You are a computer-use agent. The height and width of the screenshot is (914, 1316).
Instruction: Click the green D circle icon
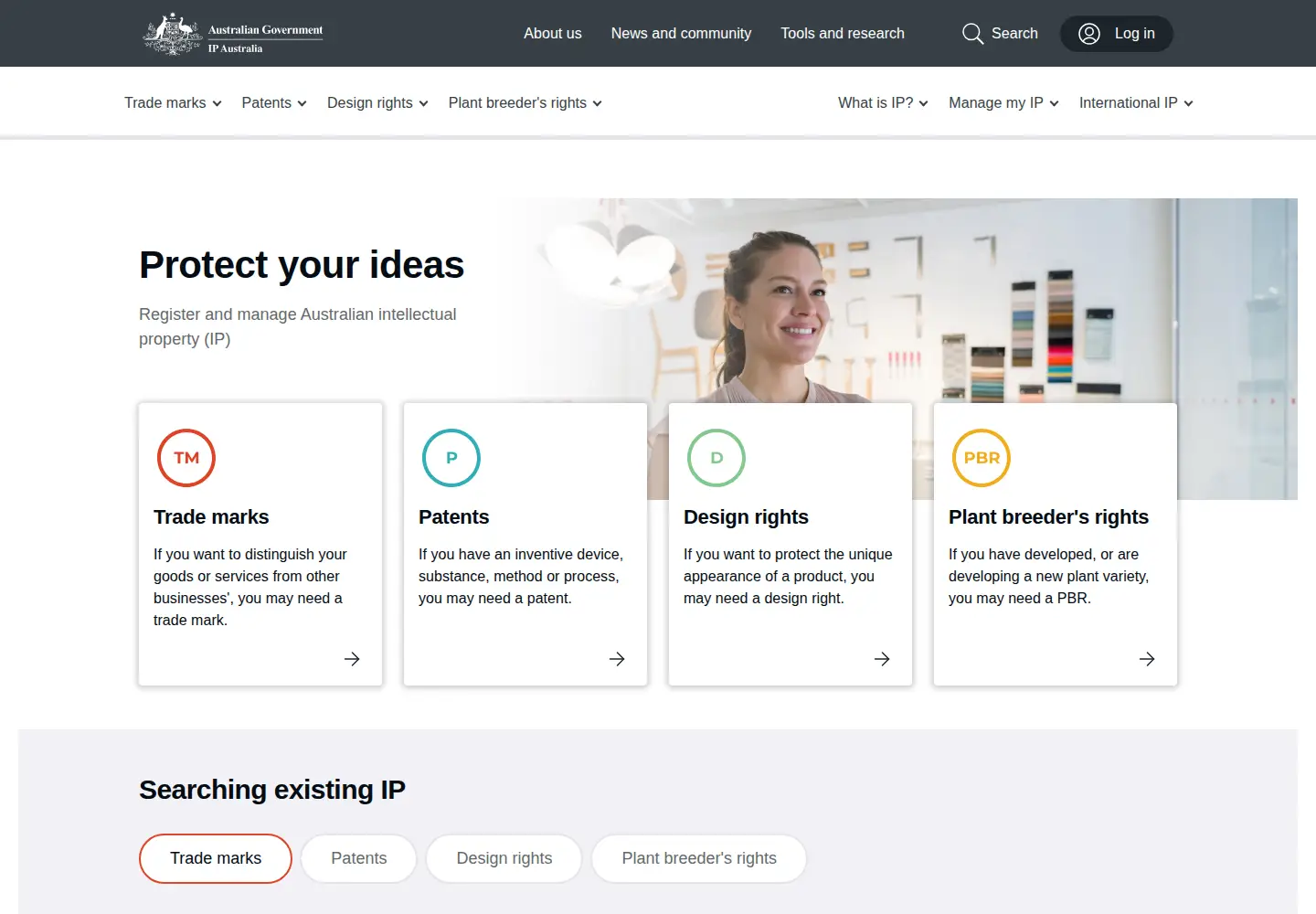click(716, 458)
